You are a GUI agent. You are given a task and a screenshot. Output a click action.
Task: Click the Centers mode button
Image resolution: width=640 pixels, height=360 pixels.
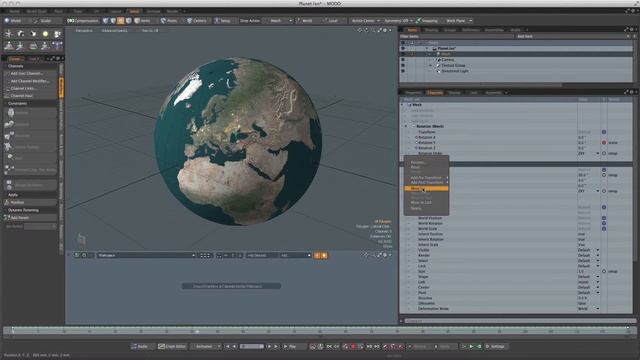pyautogui.click(x=197, y=20)
